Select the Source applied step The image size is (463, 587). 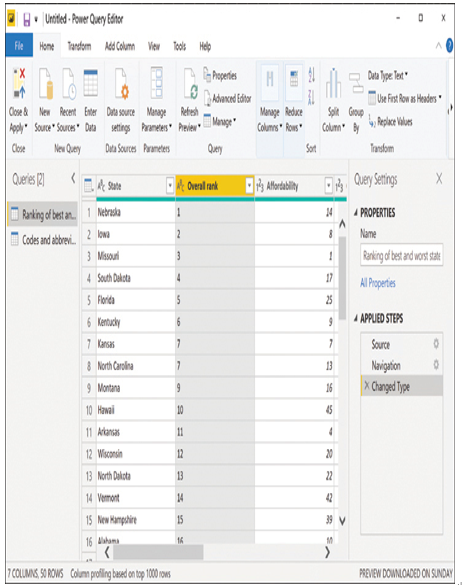402,344
